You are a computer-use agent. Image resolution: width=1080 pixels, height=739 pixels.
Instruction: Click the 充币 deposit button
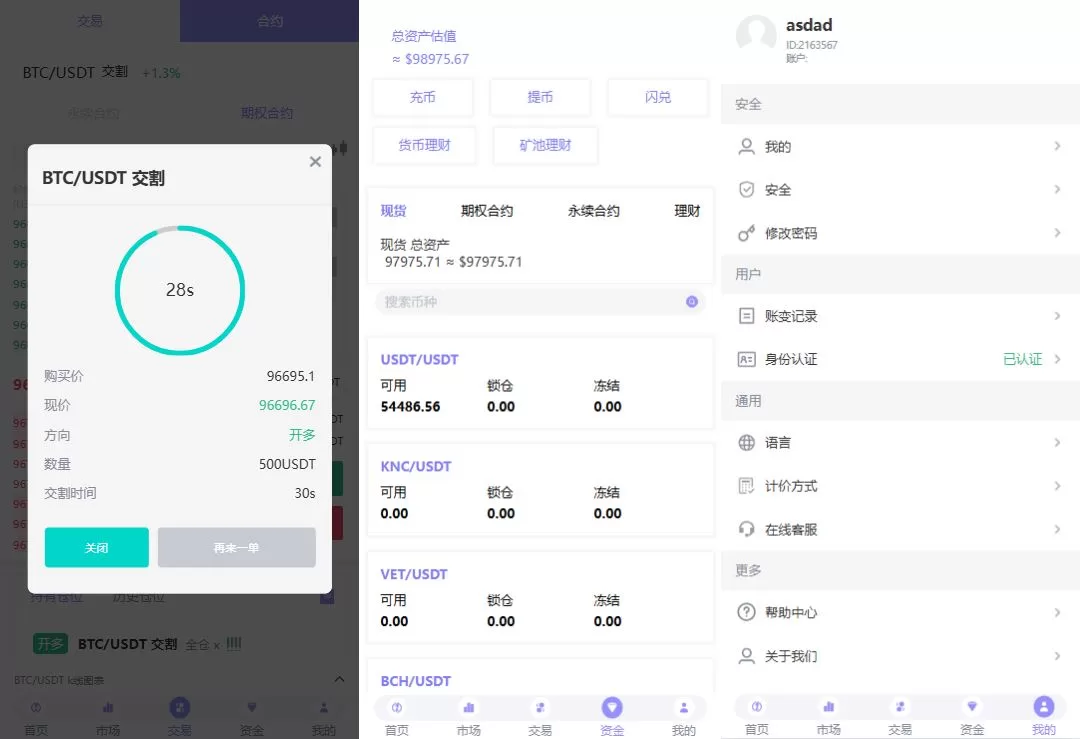pos(423,97)
